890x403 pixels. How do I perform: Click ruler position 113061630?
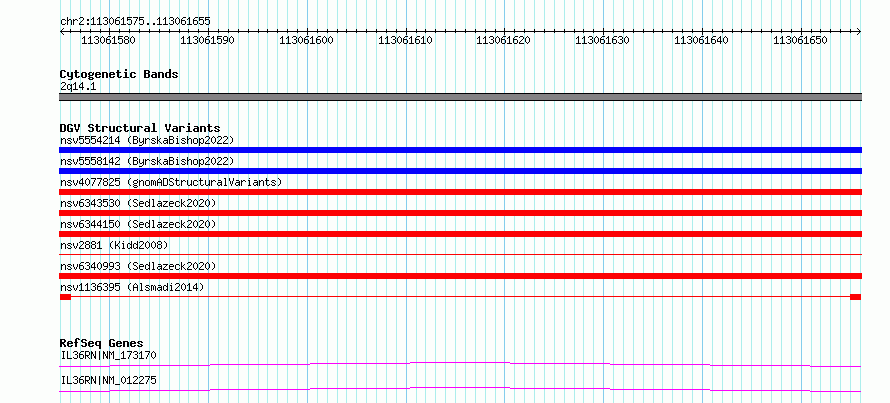click(602, 40)
